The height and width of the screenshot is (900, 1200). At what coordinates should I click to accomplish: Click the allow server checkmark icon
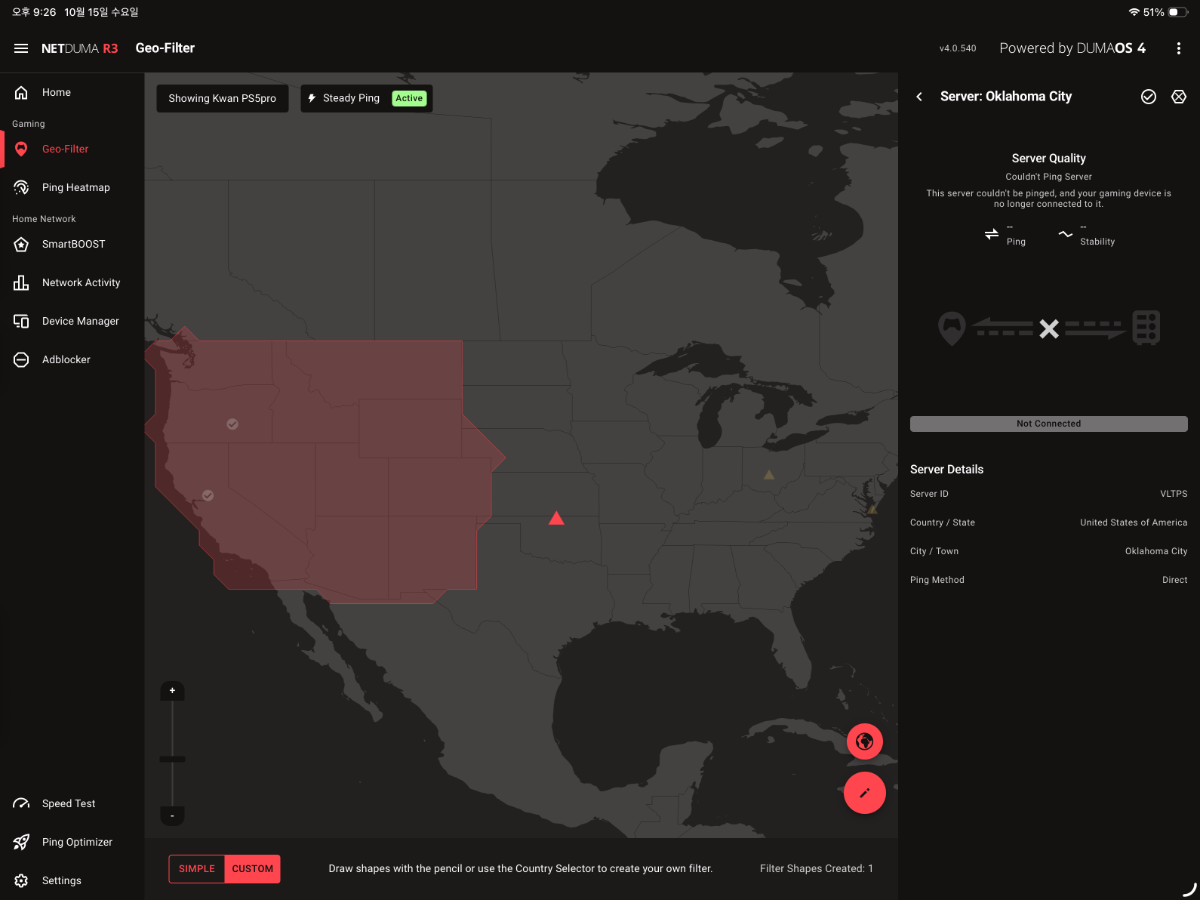coord(1148,97)
